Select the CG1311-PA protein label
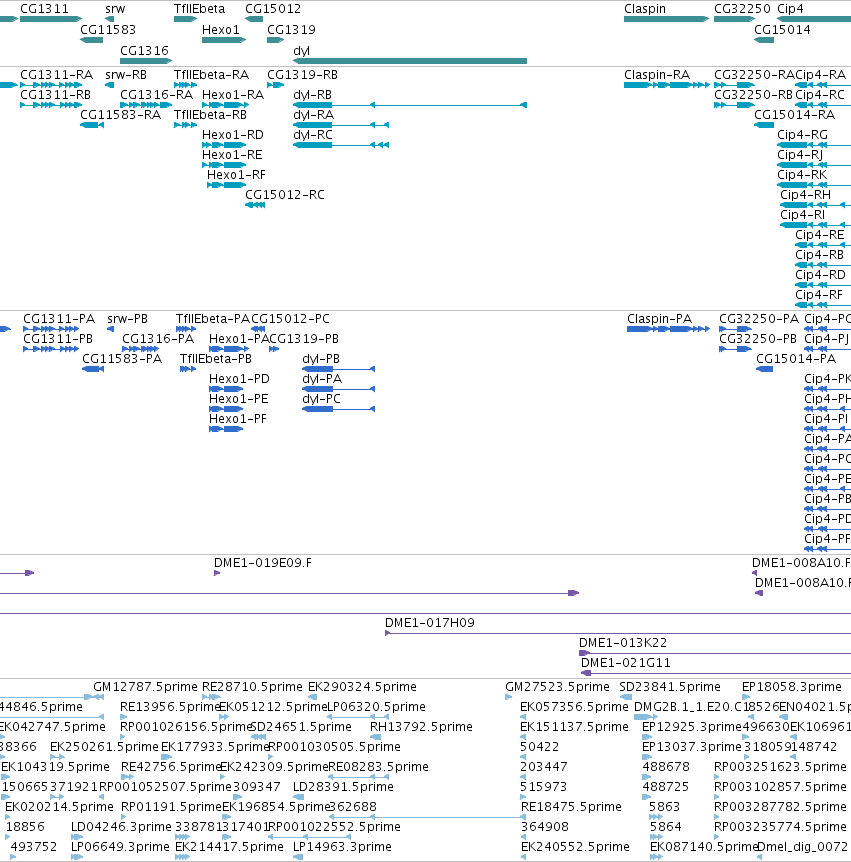The height and width of the screenshot is (862, 851). (59, 319)
